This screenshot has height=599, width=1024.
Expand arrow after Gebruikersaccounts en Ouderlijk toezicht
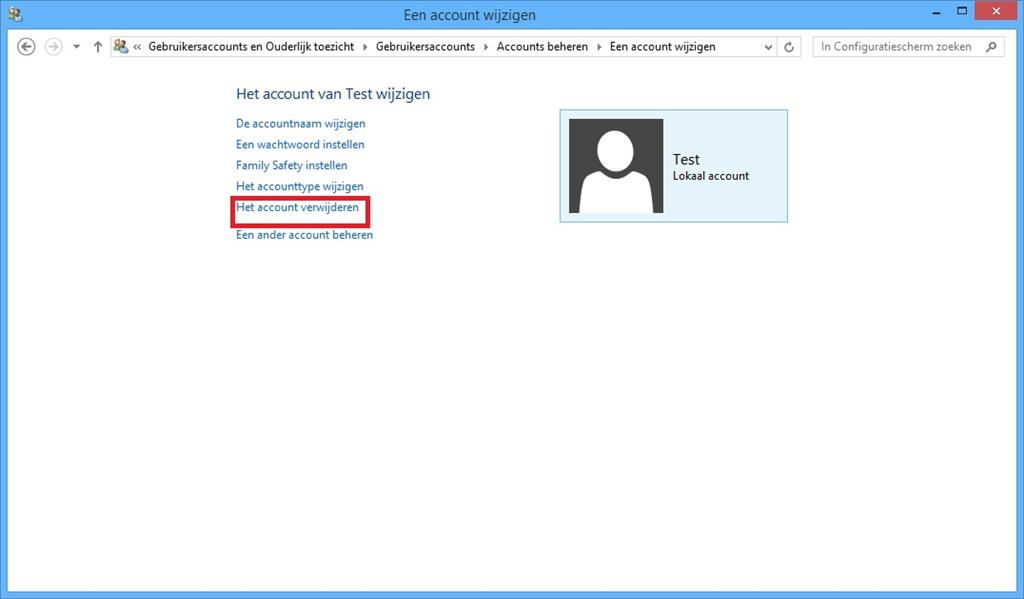click(365, 47)
